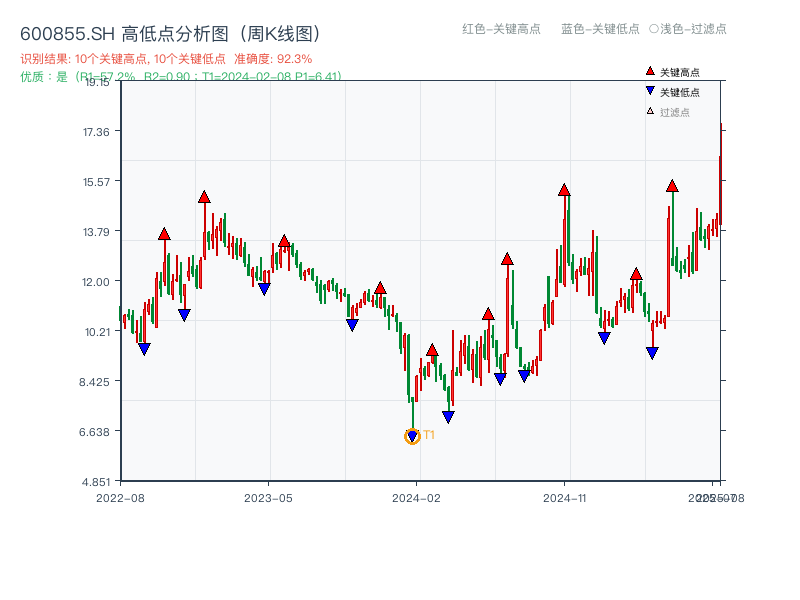Click the 2024-11 x-axis label
Image resolution: width=800 pixels, height=600 pixels.
(x=565, y=498)
